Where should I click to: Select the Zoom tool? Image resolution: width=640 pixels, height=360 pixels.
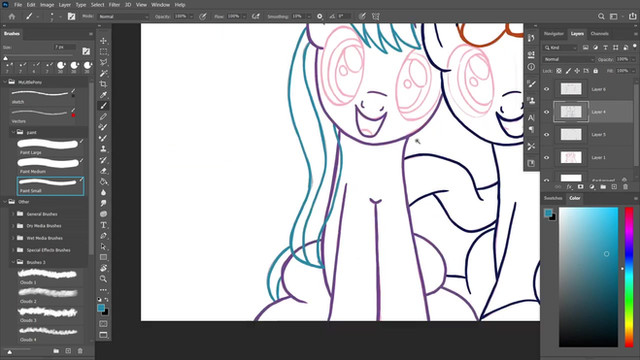point(103,279)
